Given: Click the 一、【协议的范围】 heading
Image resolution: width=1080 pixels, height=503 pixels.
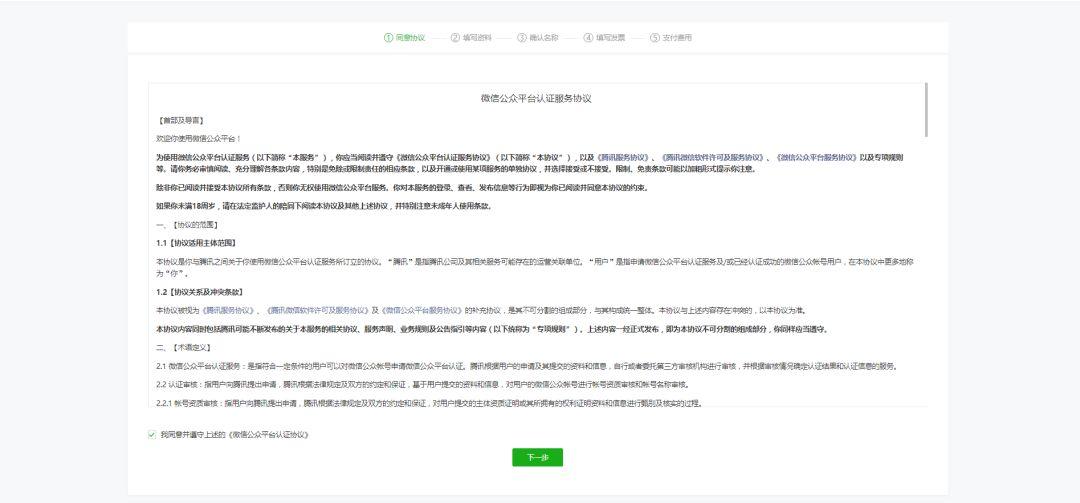Looking at the screenshot, I should tap(188, 225).
